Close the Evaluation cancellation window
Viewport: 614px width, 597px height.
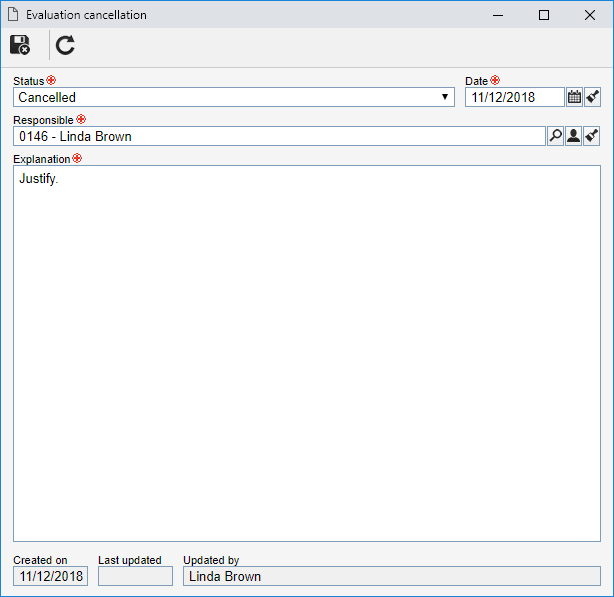(590, 15)
